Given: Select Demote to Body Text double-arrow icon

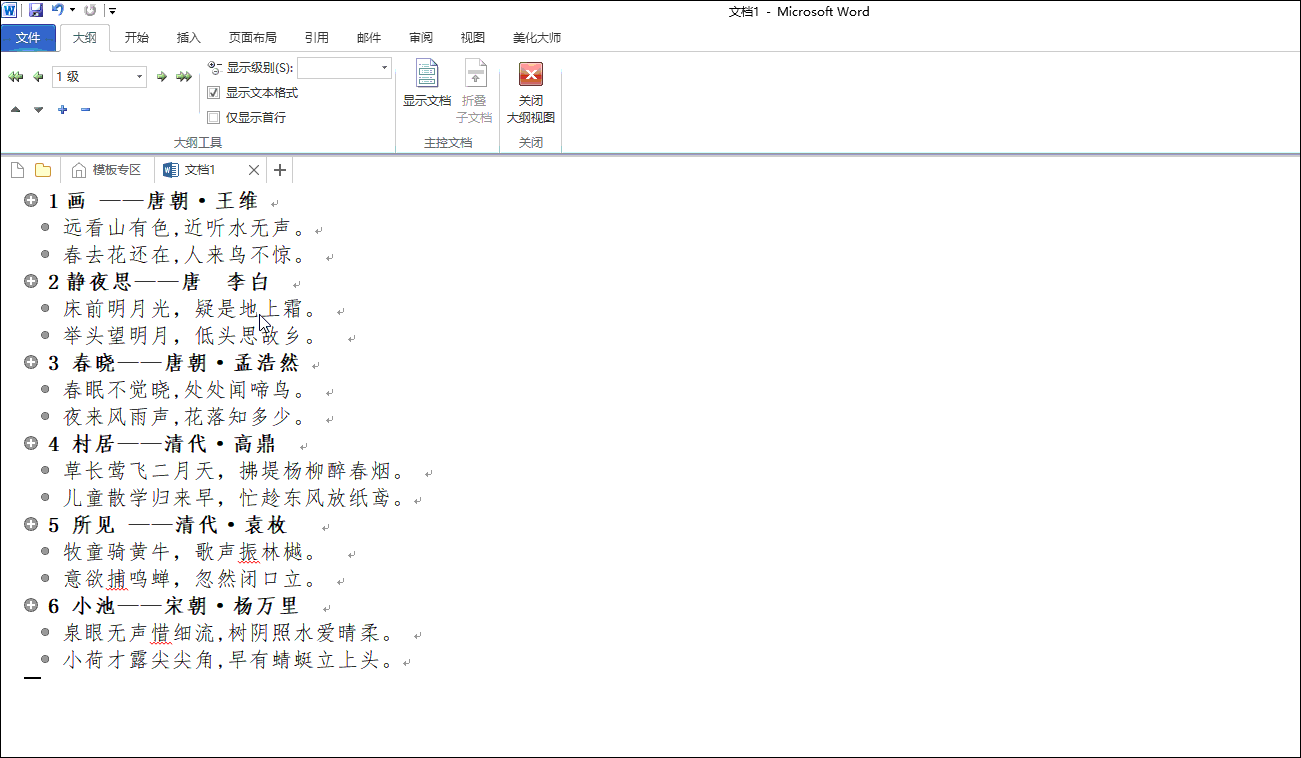Looking at the screenshot, I should pyautogui.click(x=182, y=76).
